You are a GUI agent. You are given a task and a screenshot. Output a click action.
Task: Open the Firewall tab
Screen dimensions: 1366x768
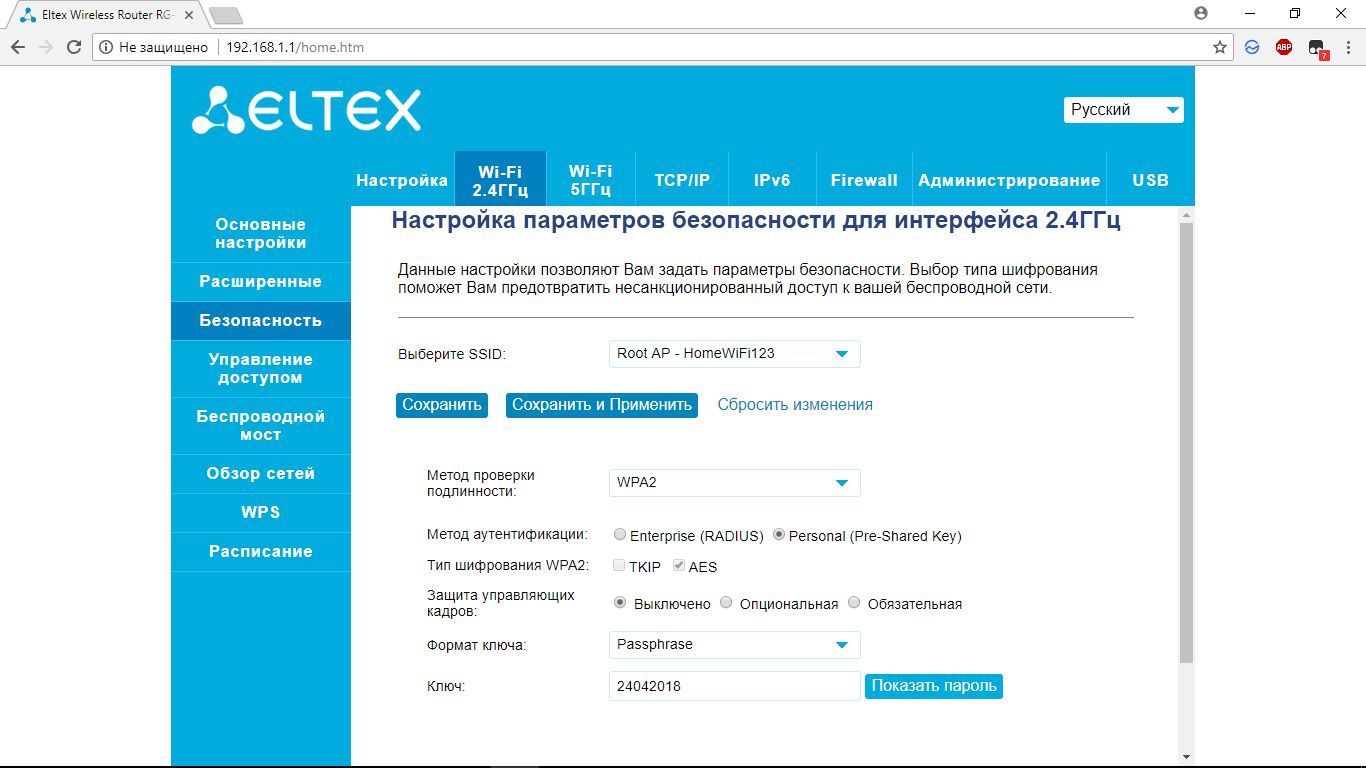tap(864, 181)
